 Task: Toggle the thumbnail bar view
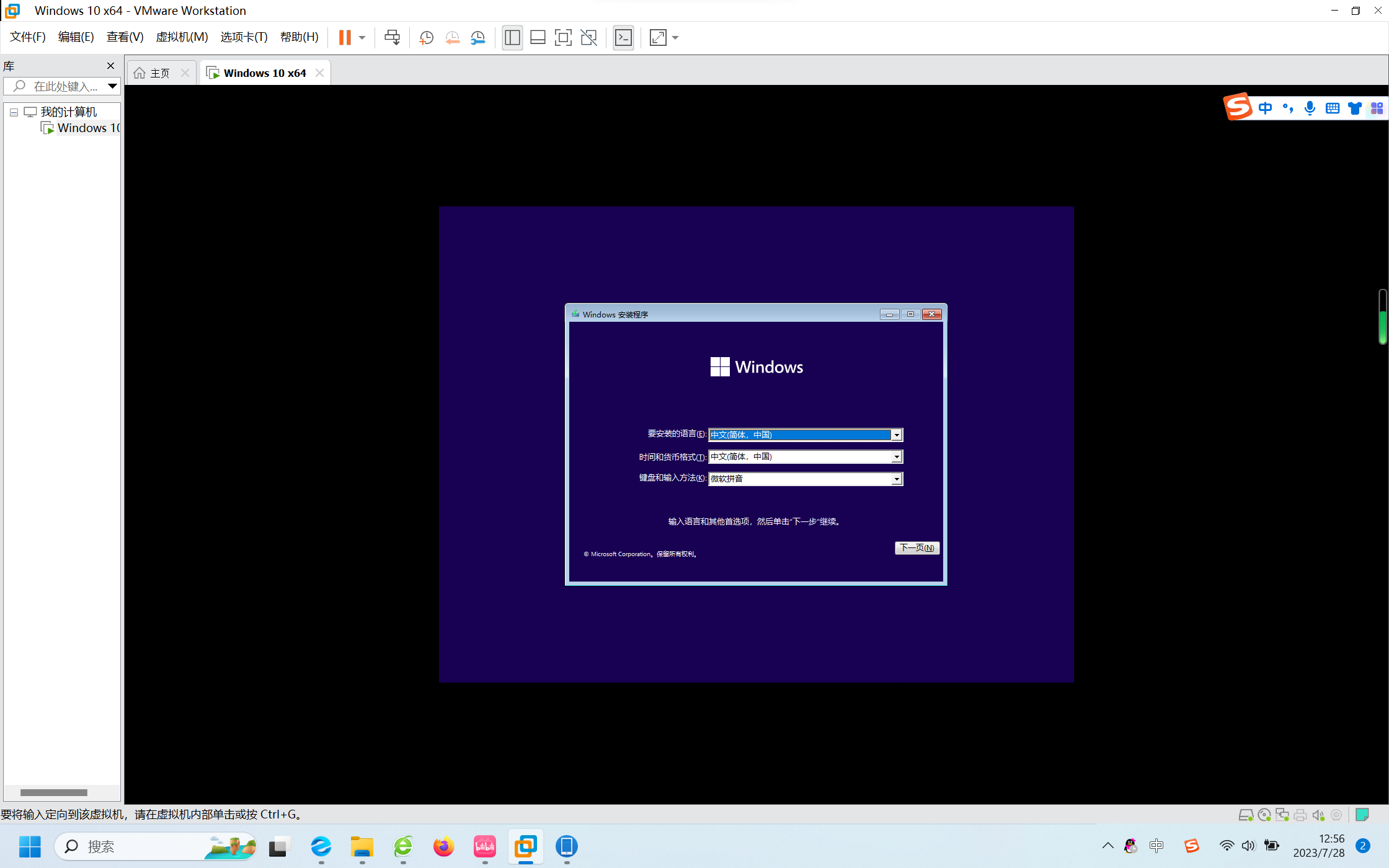tap(538, 38)
